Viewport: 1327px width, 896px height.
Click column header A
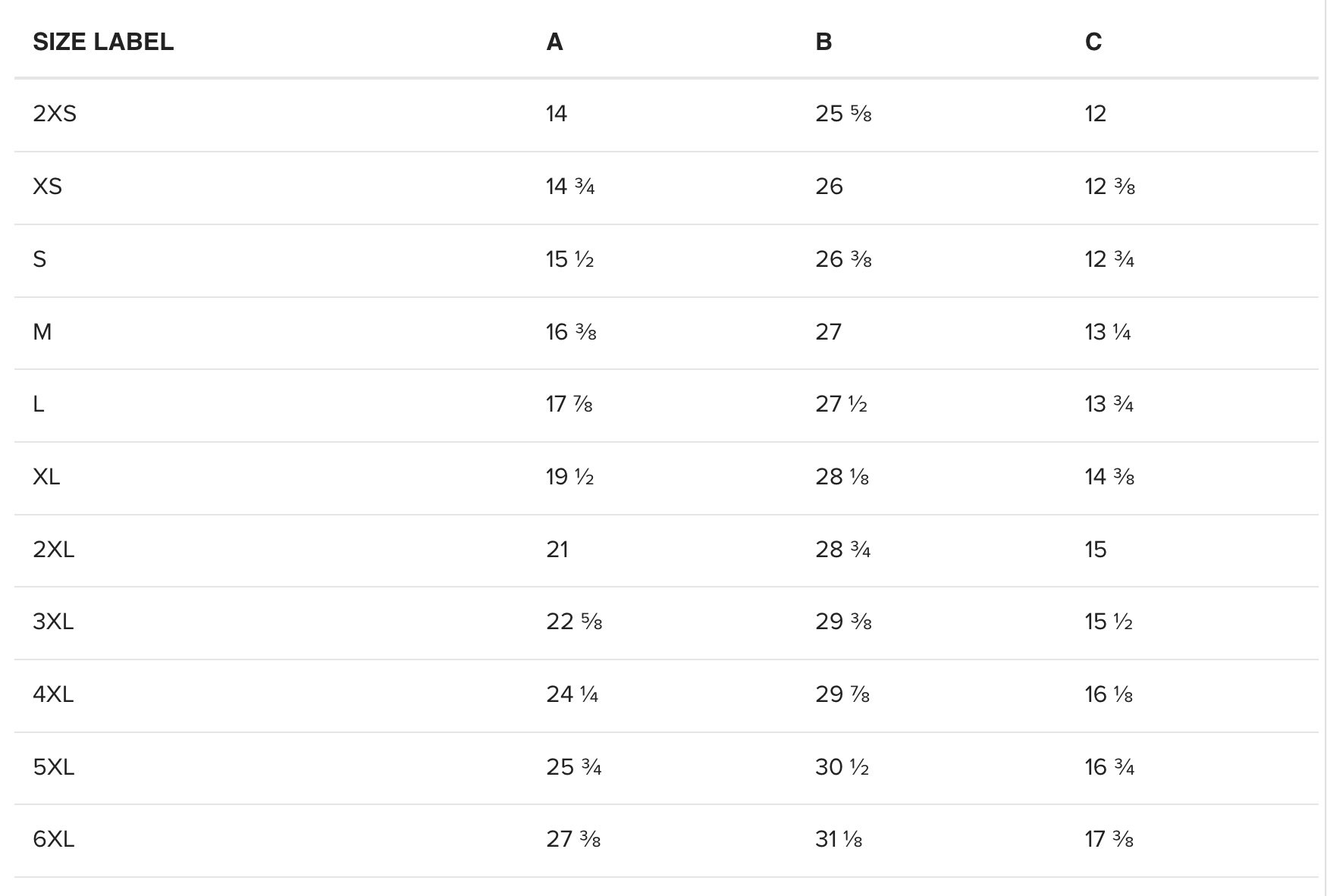pyautogui.click(x=554, y=42)
